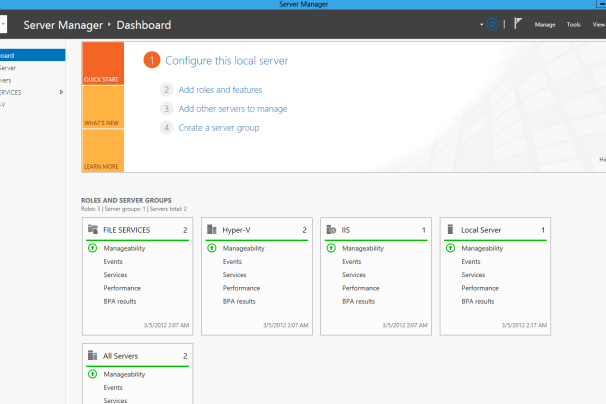Click IIS manageability green status icon
The height and width of the screenshot is (404, 606).
(331, 248)
